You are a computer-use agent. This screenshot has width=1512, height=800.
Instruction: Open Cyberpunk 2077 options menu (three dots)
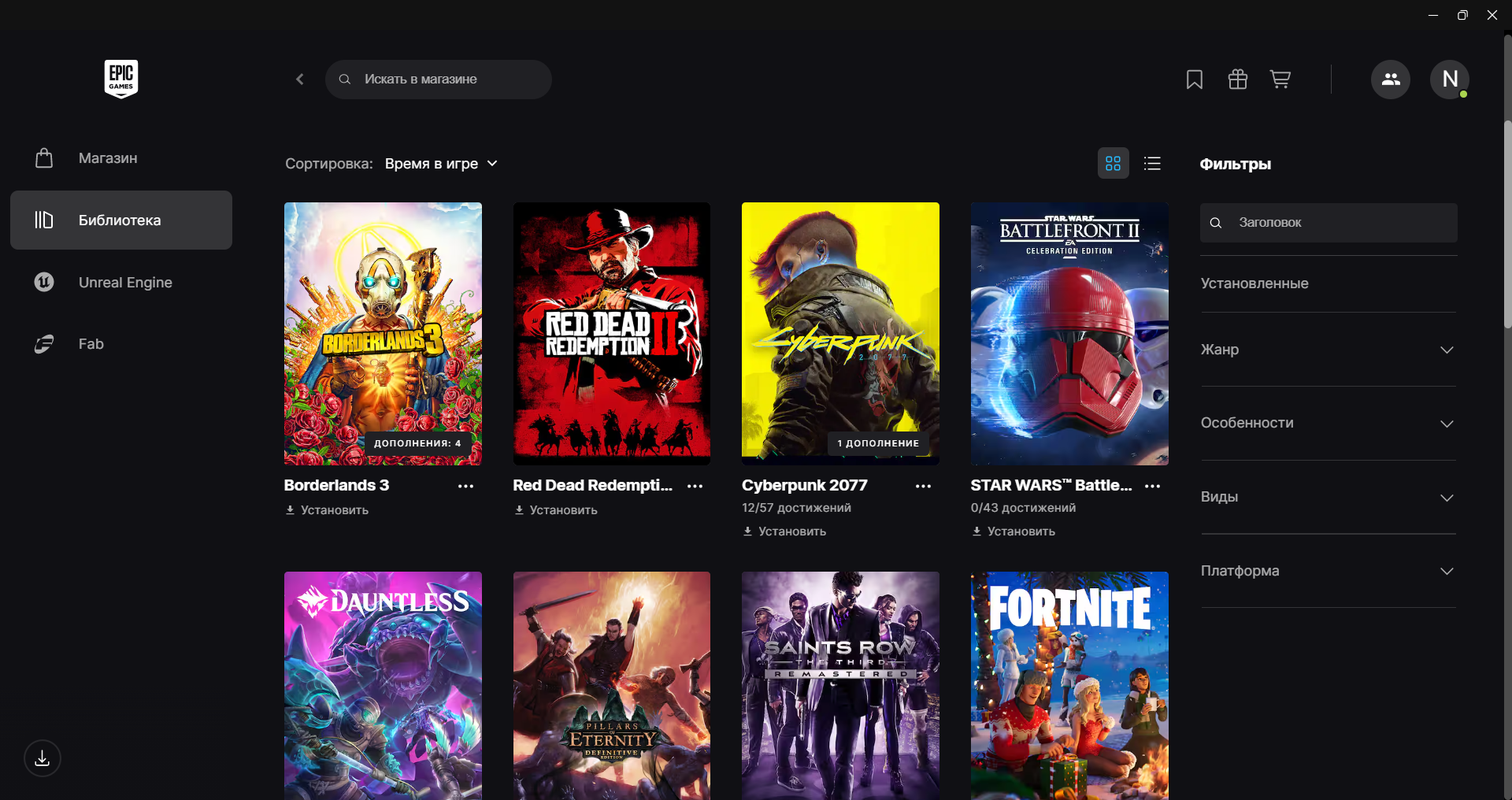click(924, 486)
